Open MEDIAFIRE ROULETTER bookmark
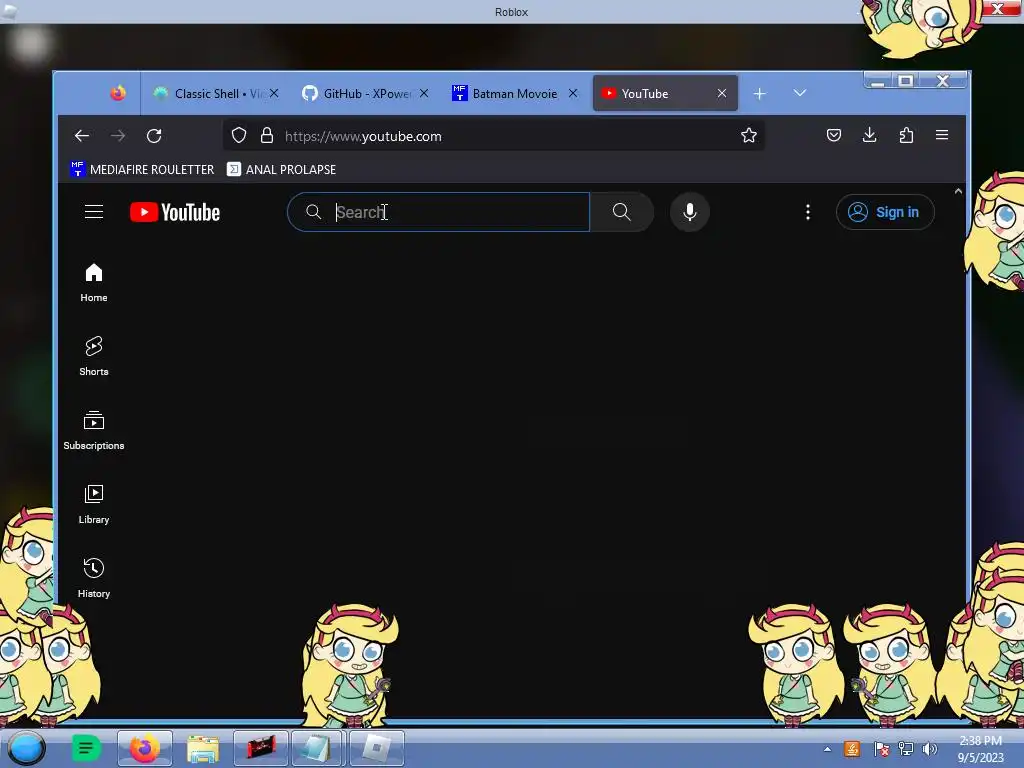 (142, 169)
